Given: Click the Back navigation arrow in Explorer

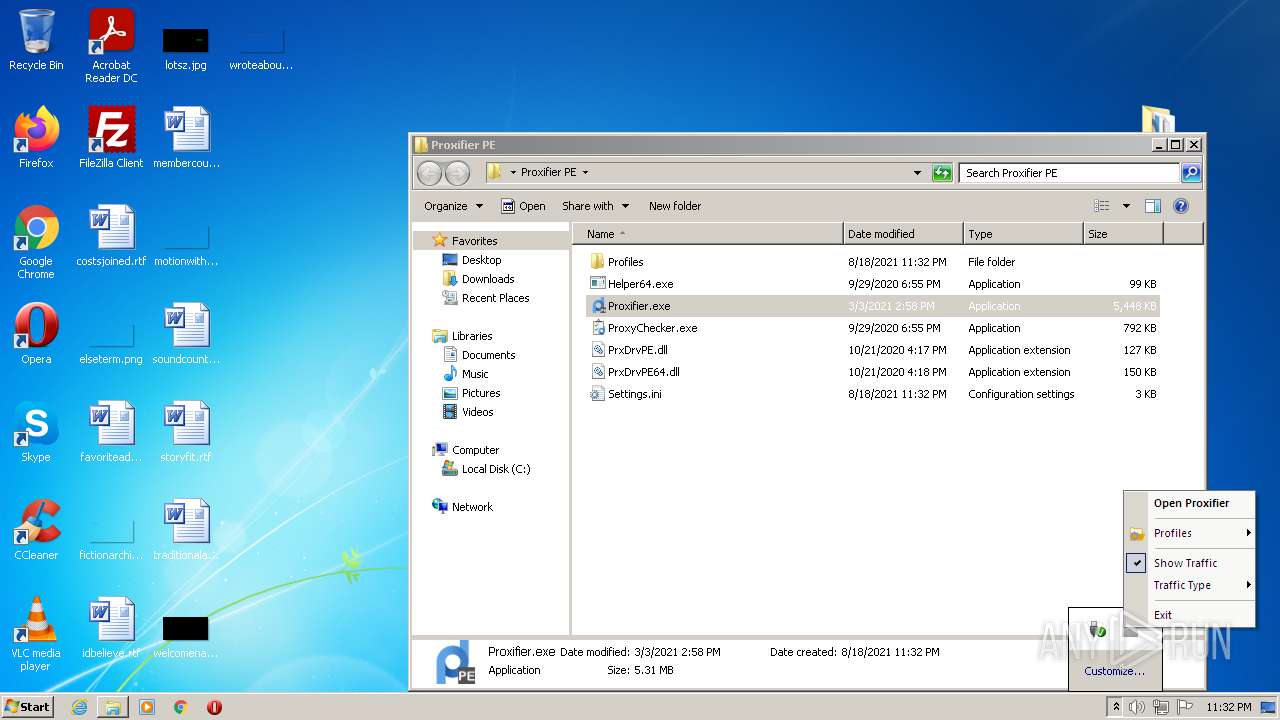Looking at the screenshot, I should (429, 173).
